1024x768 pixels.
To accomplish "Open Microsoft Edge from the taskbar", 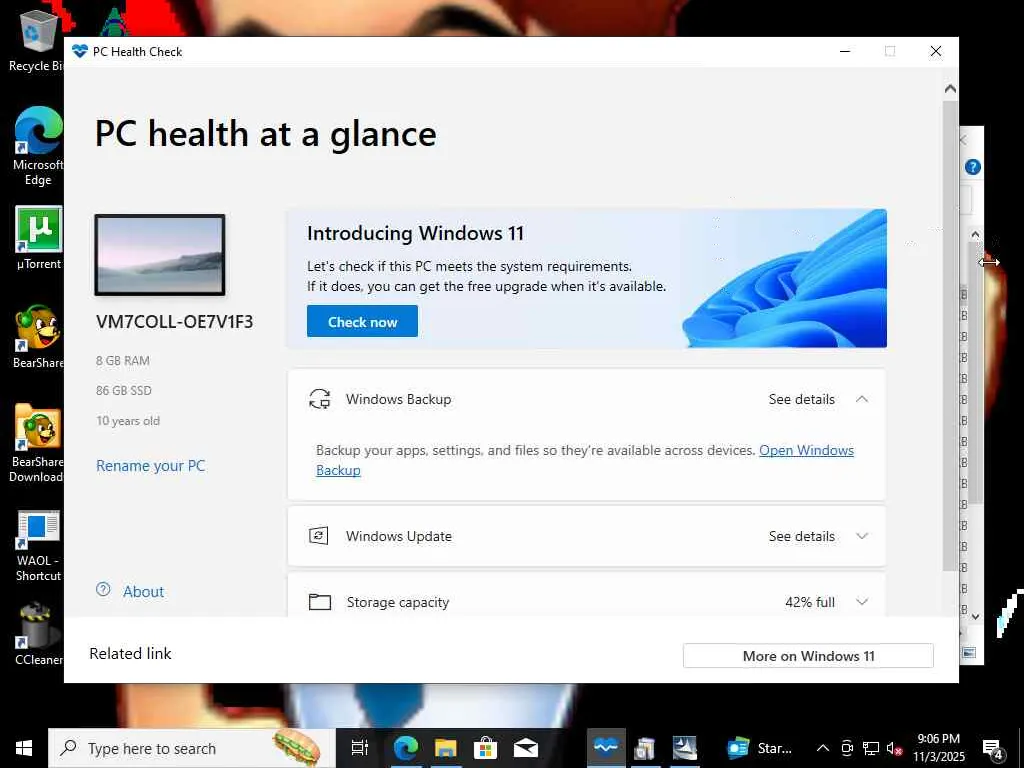I will click(406, 748).
